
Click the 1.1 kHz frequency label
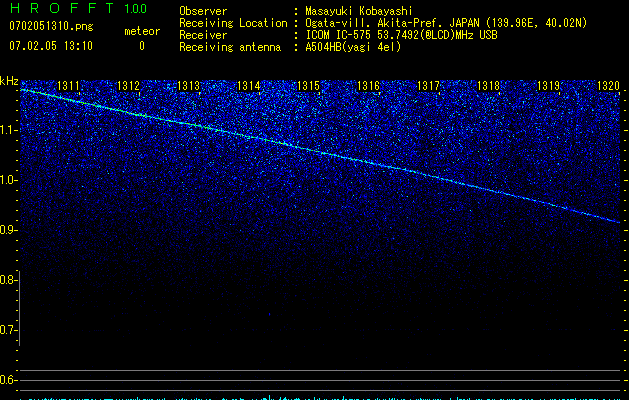tap(8, 130)
